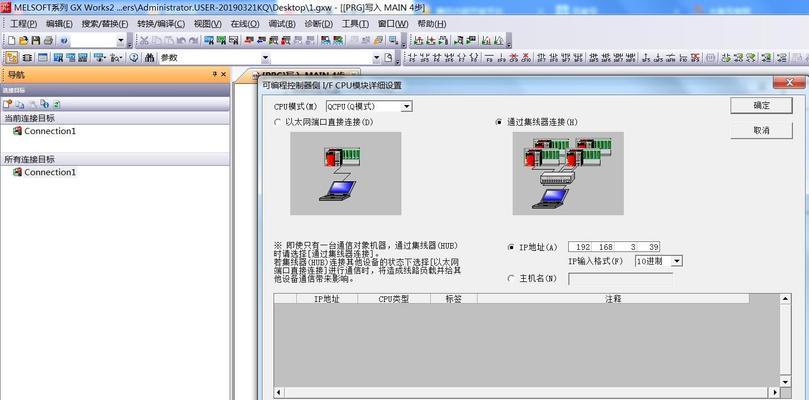Click the IP地址 column header

click(x=327, y=299)
